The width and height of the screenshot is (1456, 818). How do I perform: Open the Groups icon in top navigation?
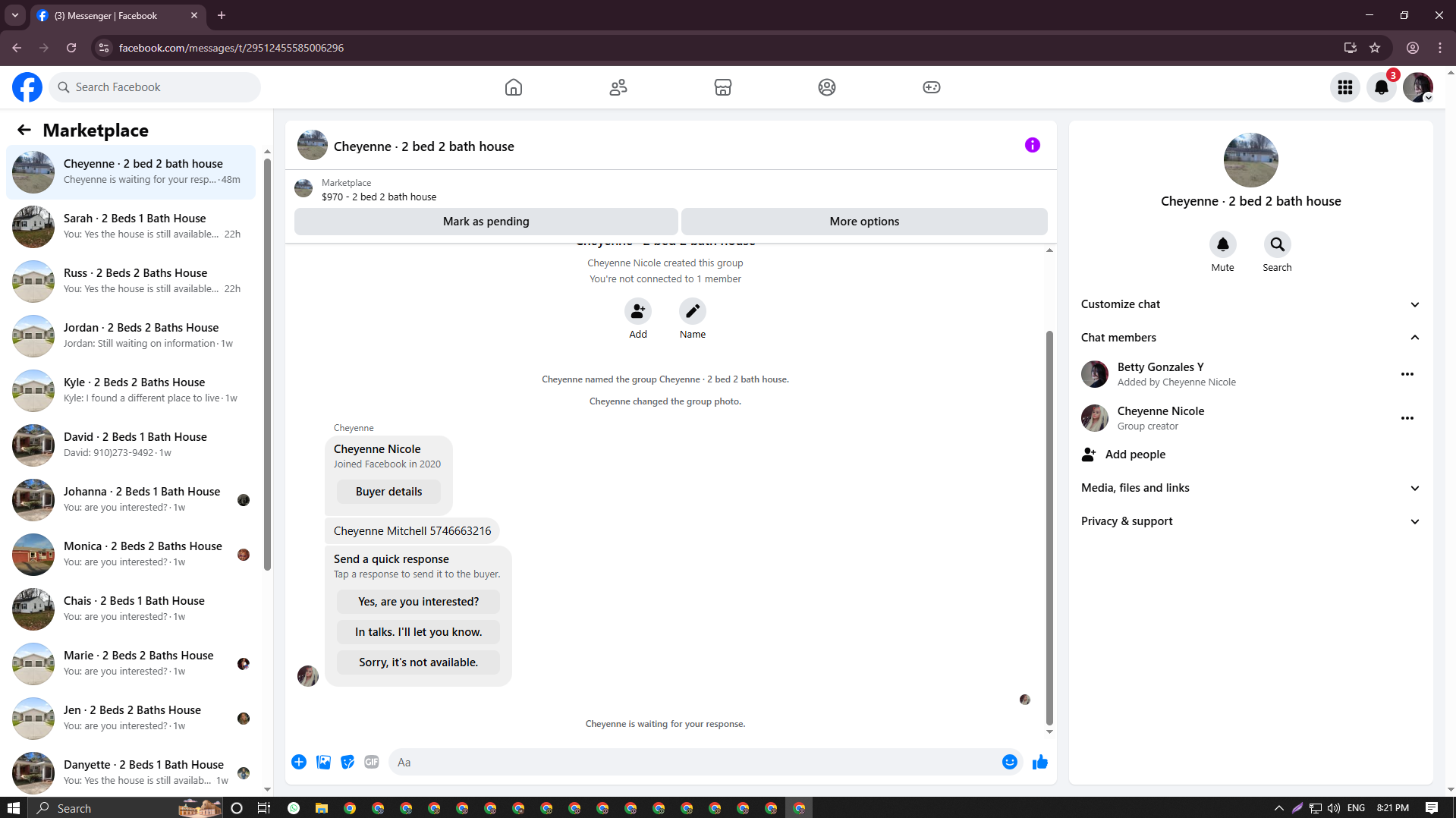click(x=827, y=87)
